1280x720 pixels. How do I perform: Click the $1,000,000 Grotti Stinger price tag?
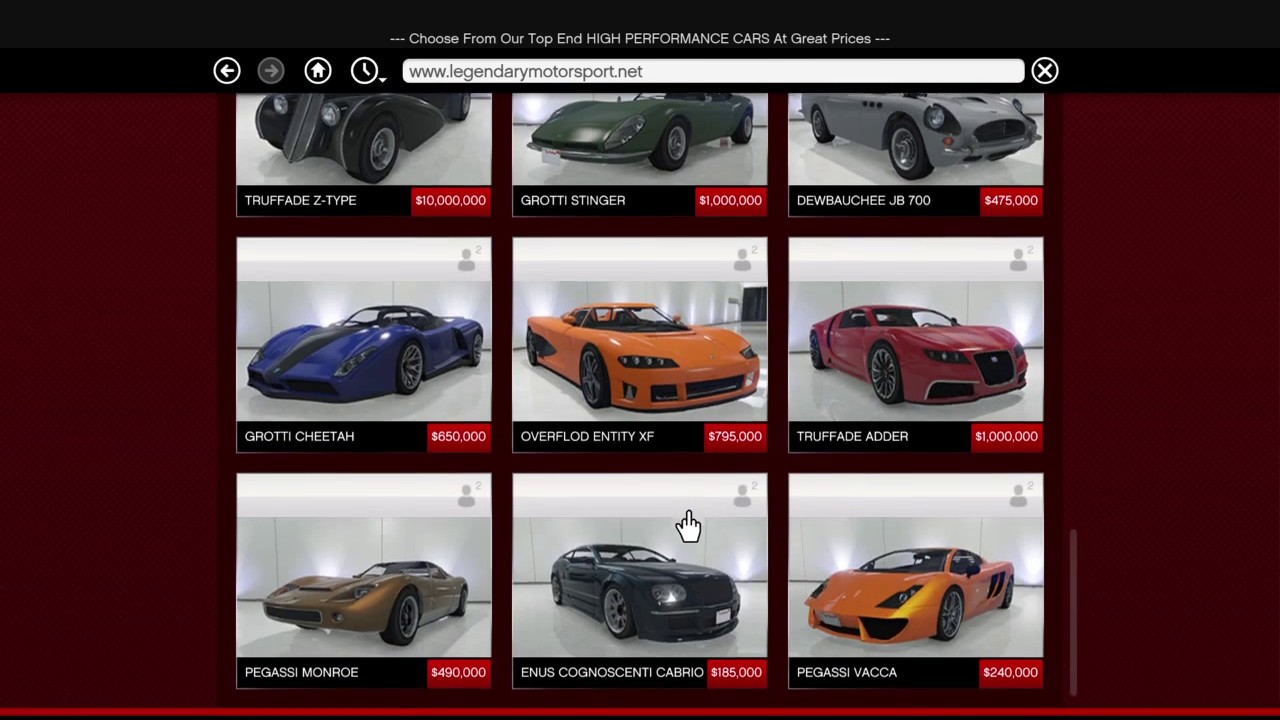tap(730, 200)
